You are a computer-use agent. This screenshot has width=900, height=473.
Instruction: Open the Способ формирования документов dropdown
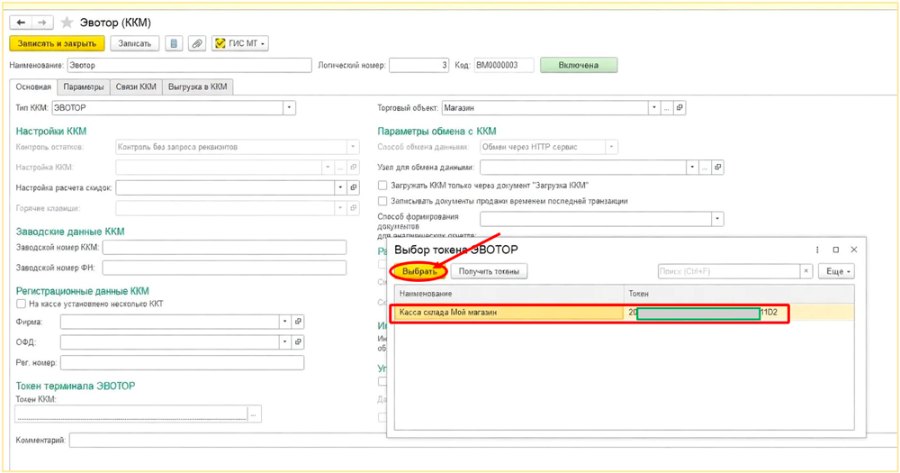[717, 219]
